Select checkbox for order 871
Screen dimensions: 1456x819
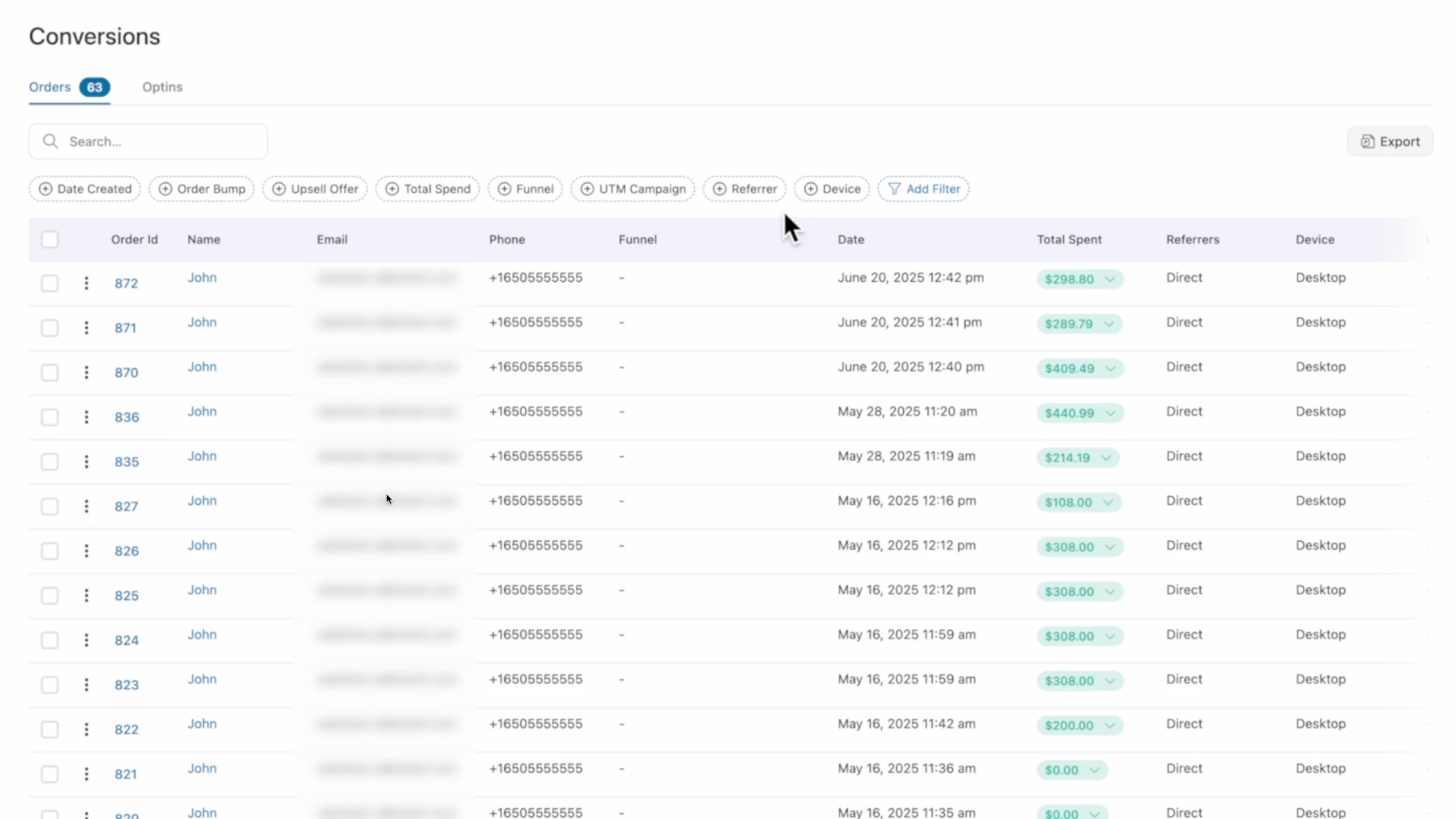pos(50,328)
